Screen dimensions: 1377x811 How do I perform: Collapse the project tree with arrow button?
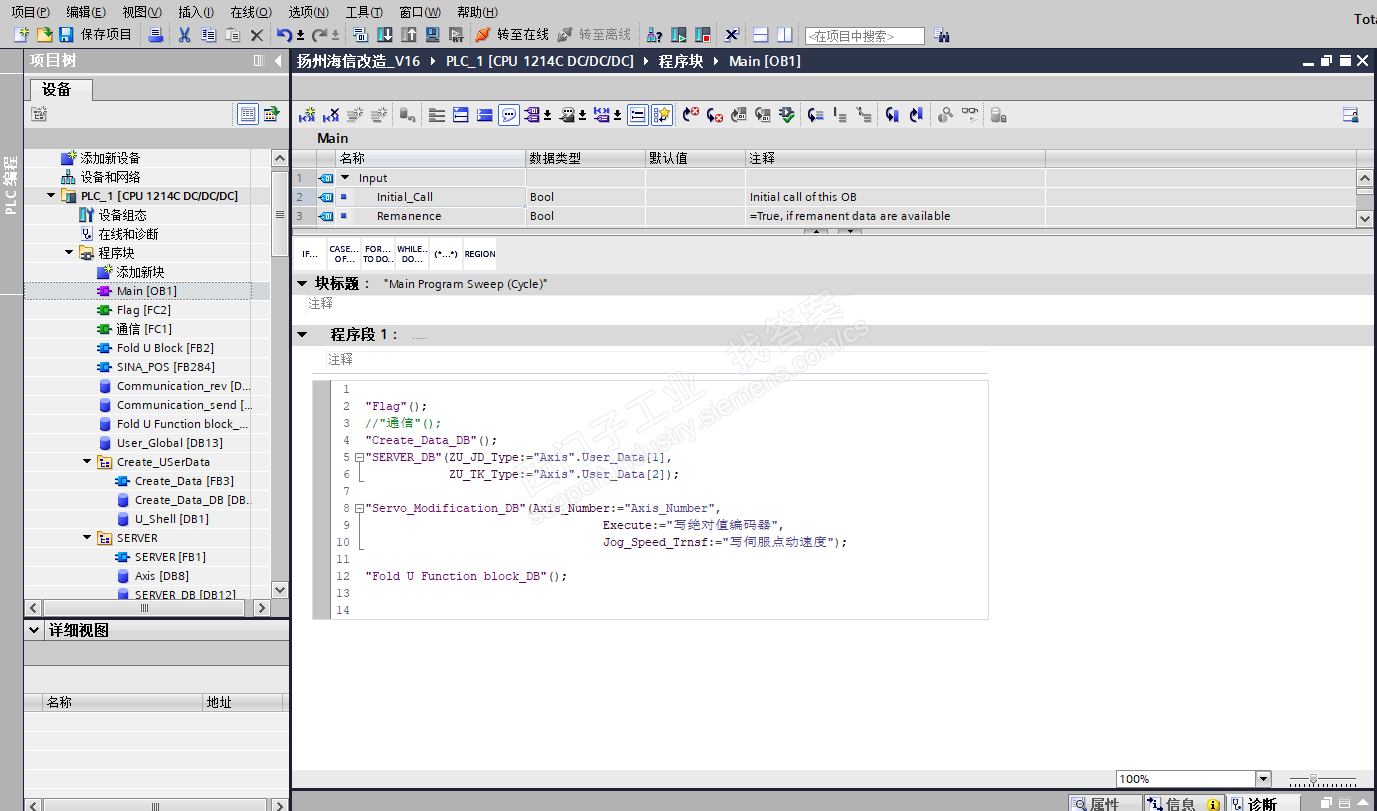pyautogui.click(x=278, y=61)
